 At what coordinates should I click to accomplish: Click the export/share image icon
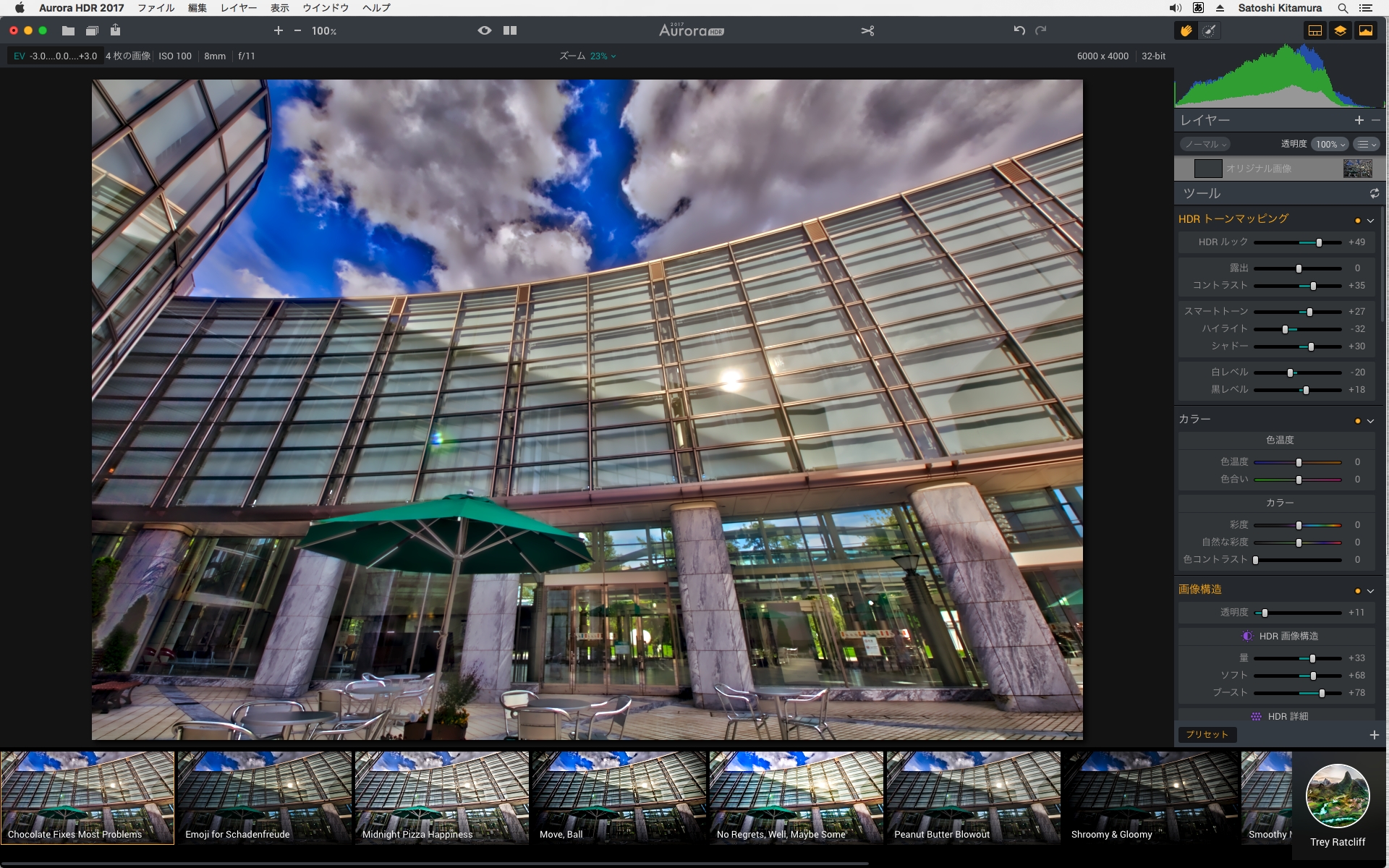pyautogui.click(x=116, y=30)
